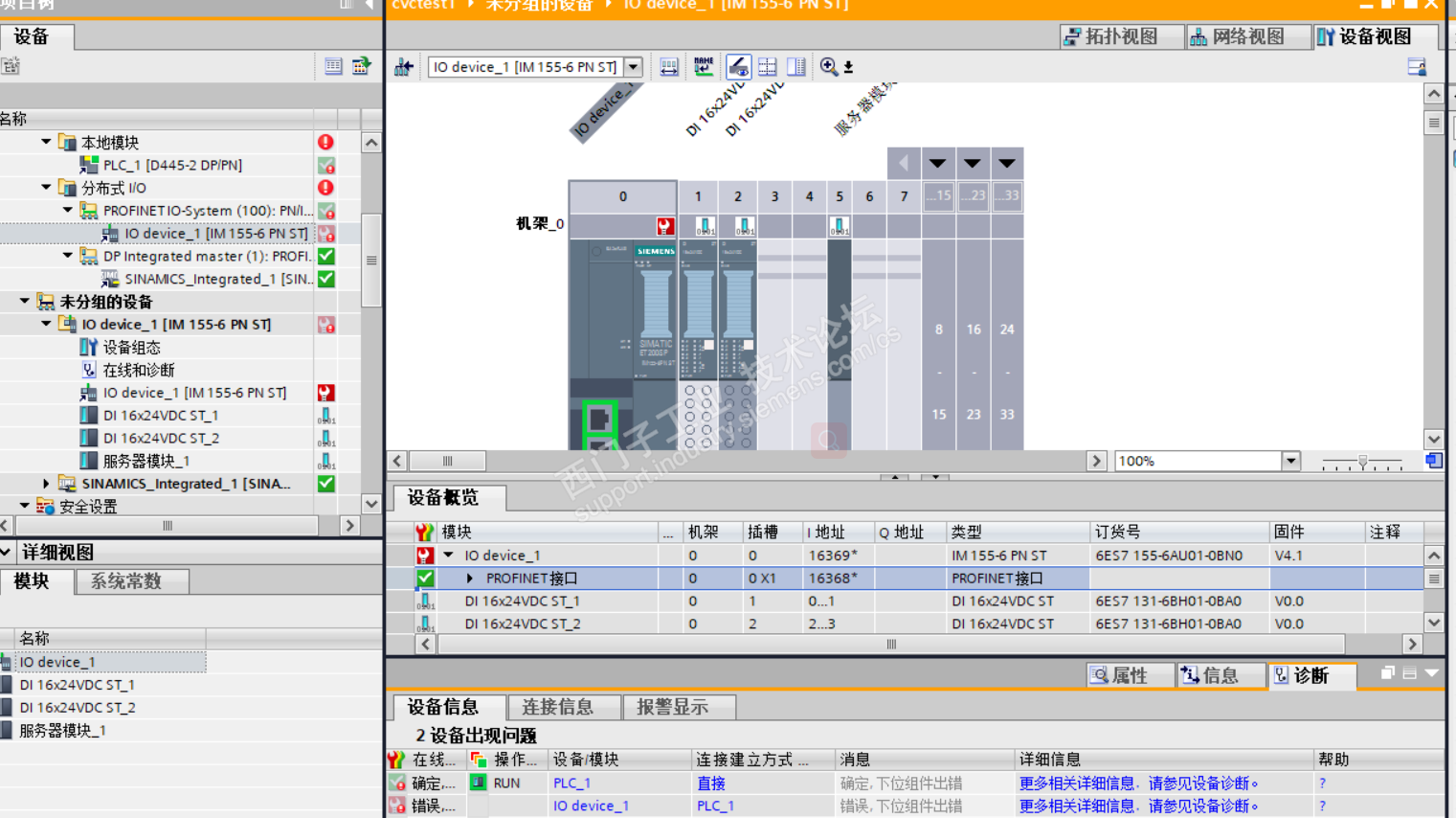Click the IO device_1 link in diagnostics table
This screenshot has height=818, width=1456.
[591, 807]
